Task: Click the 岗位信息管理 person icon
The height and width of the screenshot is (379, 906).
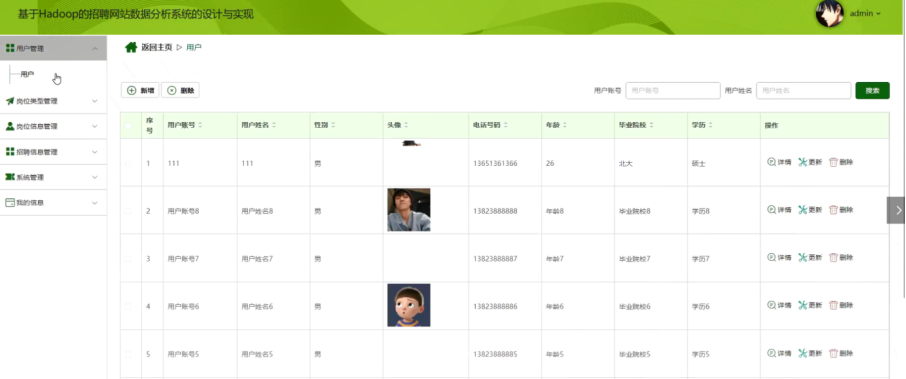Action: click(x=10, y=126)
